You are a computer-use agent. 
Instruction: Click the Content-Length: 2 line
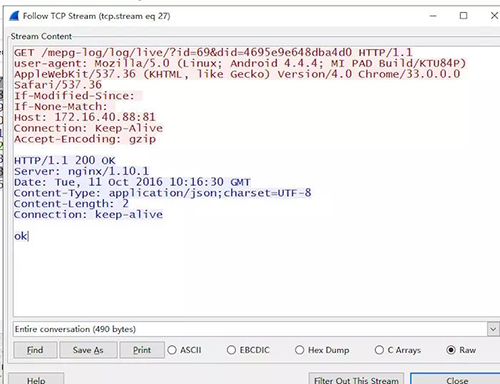[71, 203]
